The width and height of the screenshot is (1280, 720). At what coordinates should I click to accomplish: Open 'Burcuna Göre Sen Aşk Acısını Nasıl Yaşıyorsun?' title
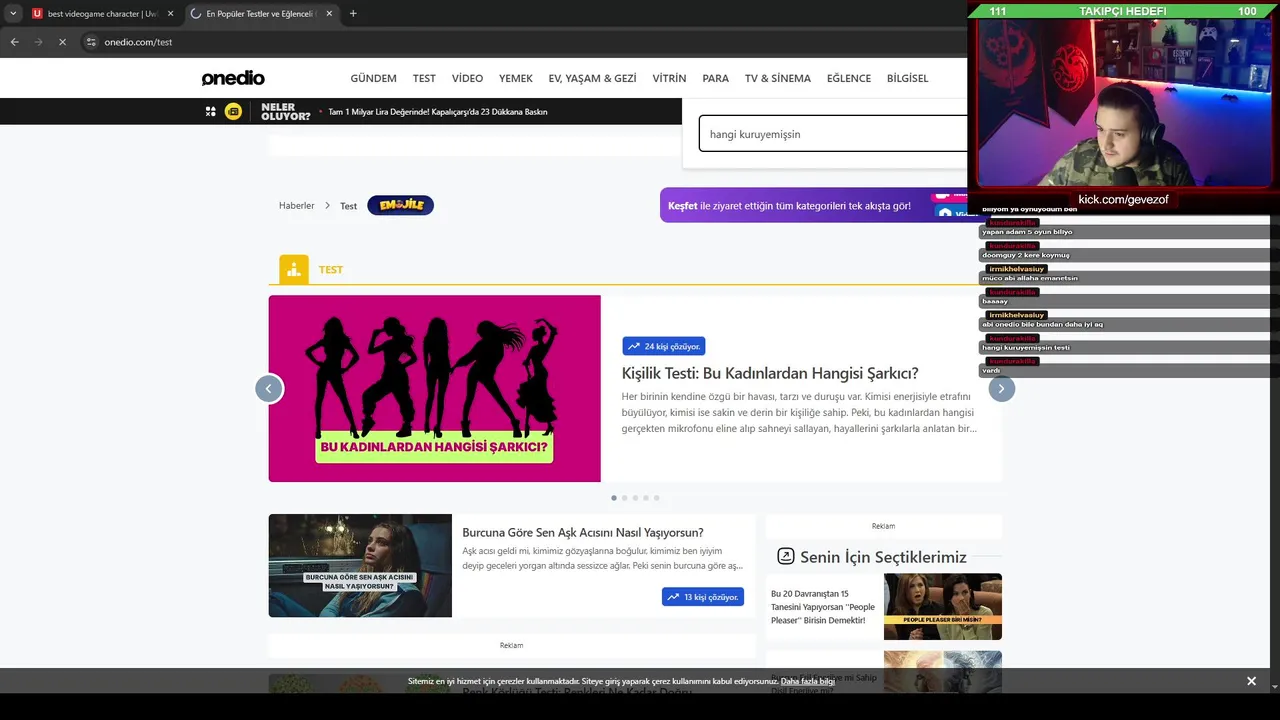tap(583, 533)
